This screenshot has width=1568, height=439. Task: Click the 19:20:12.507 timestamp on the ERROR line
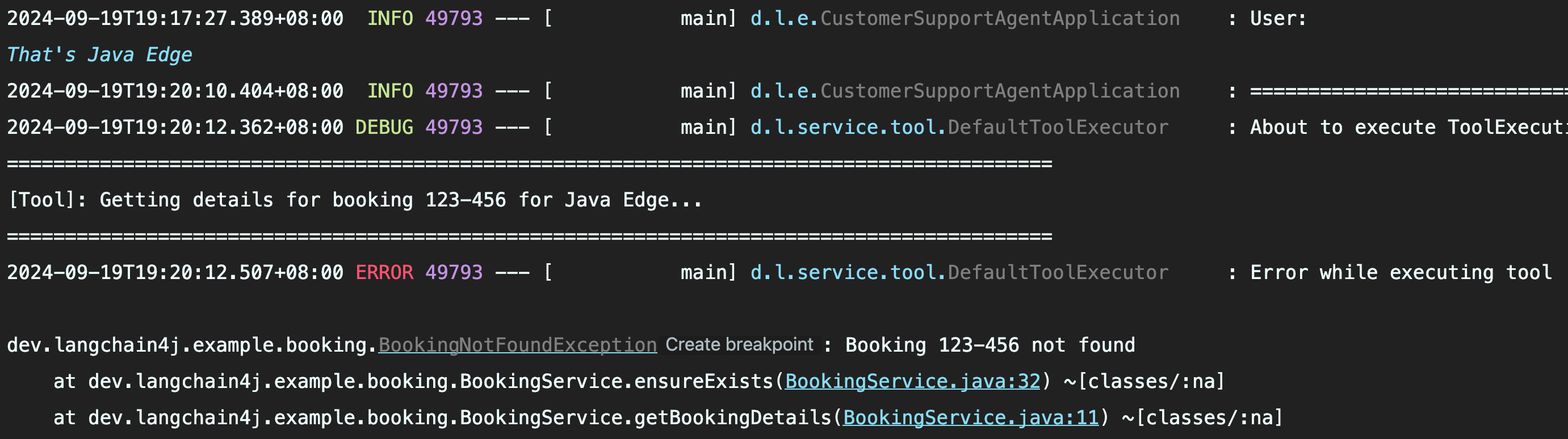(x=175, y=272)
